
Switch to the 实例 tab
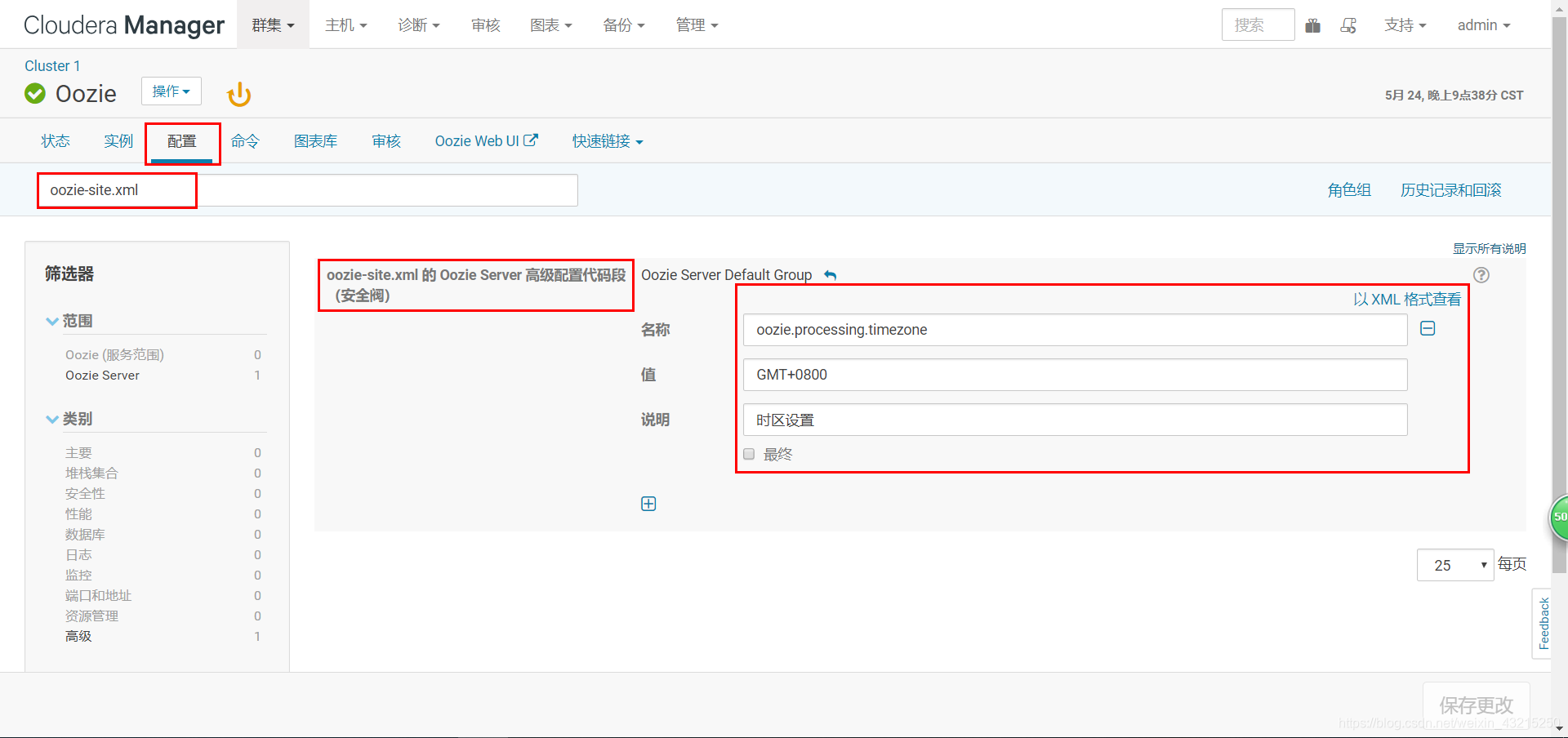[x=118, y=141]
